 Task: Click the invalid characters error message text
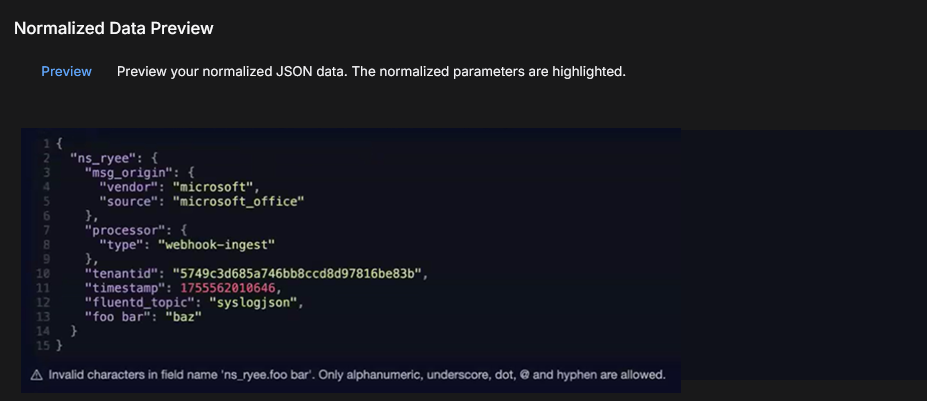(357, 376)
